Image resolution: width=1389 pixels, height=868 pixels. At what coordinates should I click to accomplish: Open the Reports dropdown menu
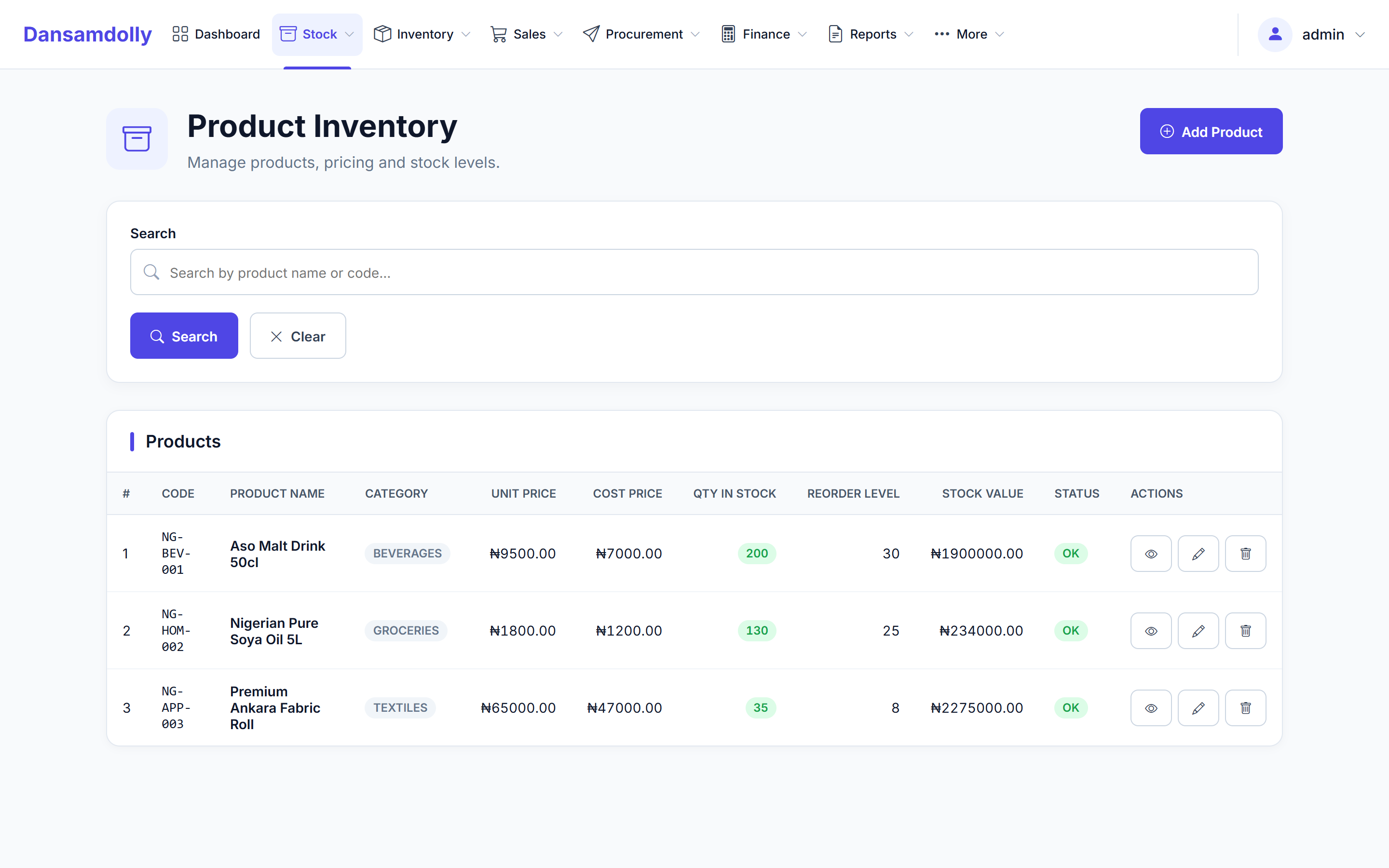tap(871, 34)
